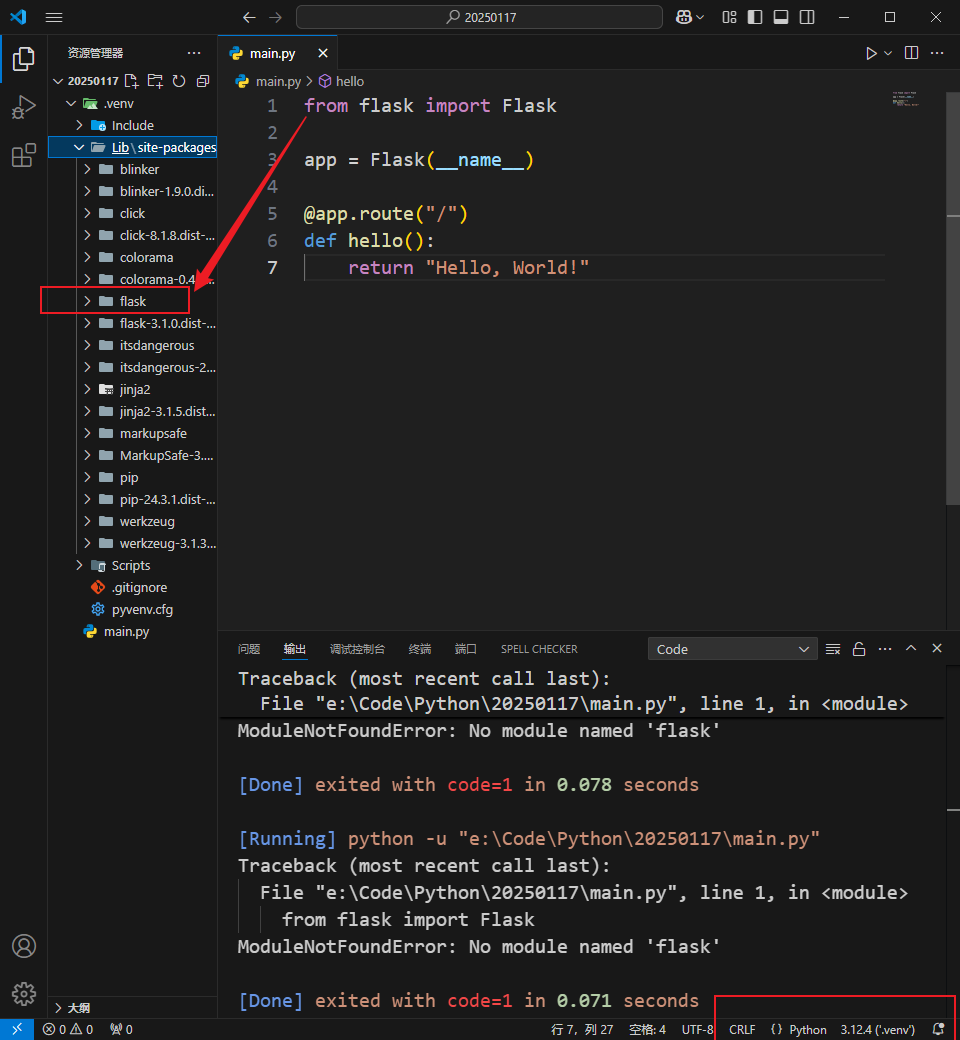Close the bottom panel
Screen dimensions: 960x1040
(937, 648)
